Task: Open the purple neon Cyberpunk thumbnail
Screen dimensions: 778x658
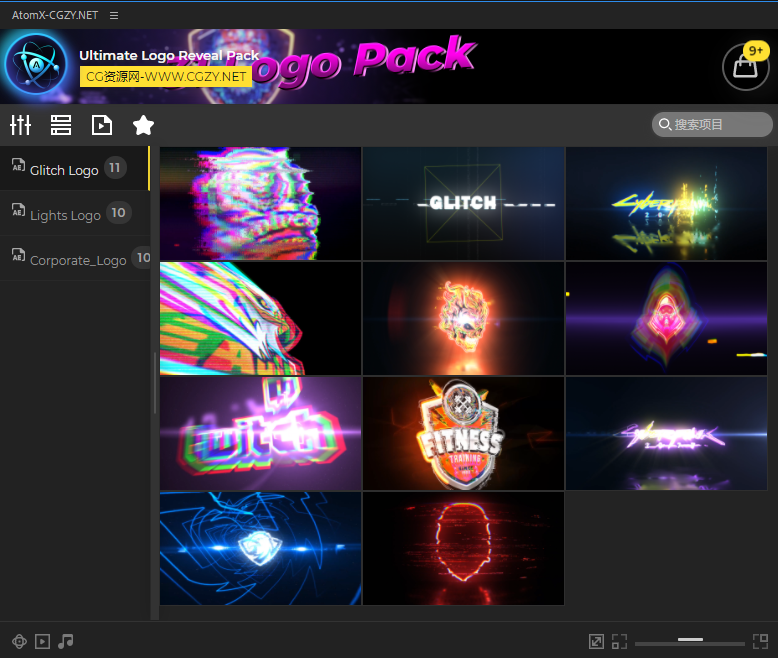Action: click(666, 434)
